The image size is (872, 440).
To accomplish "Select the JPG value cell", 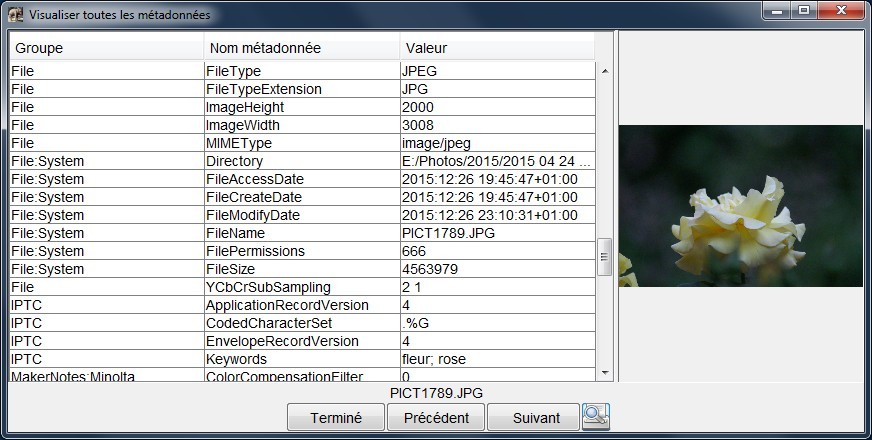I will pos(498,89).
